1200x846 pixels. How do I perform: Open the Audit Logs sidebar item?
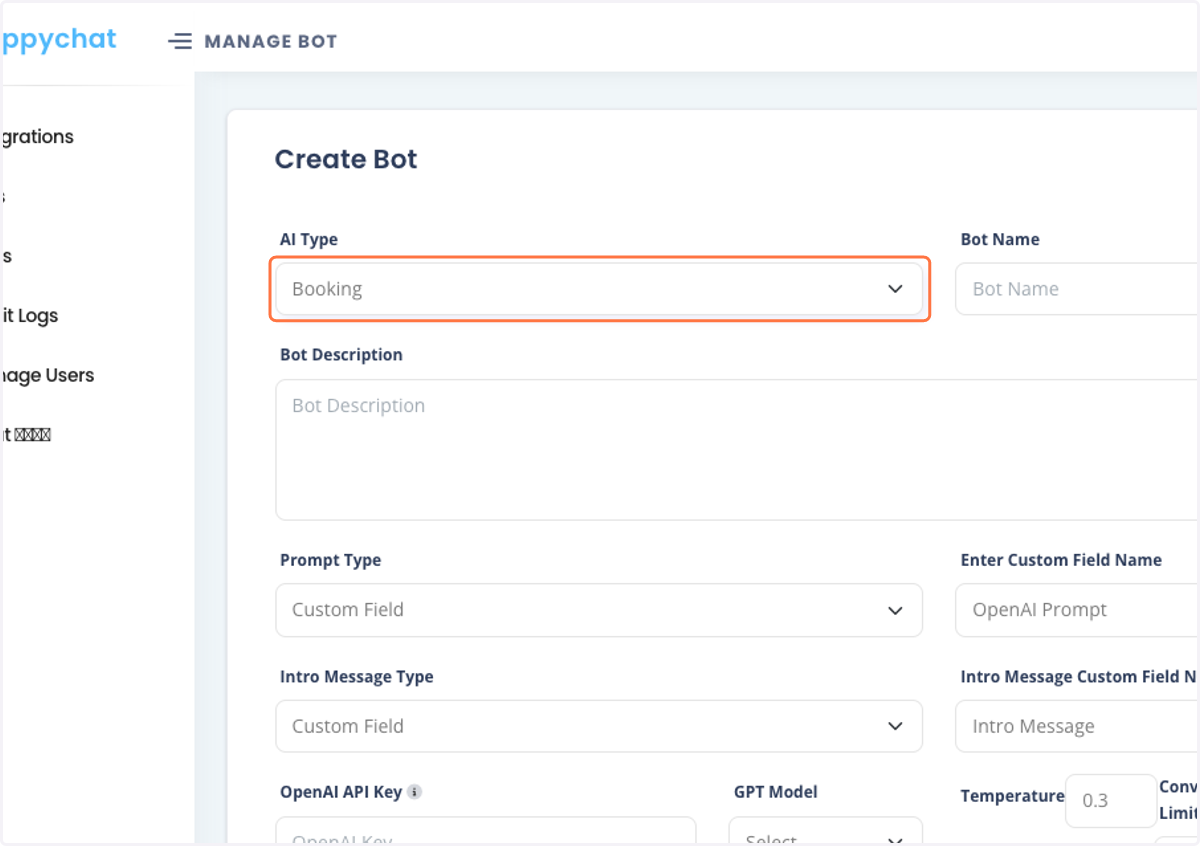pyautogui.click(x=29, y=316)
